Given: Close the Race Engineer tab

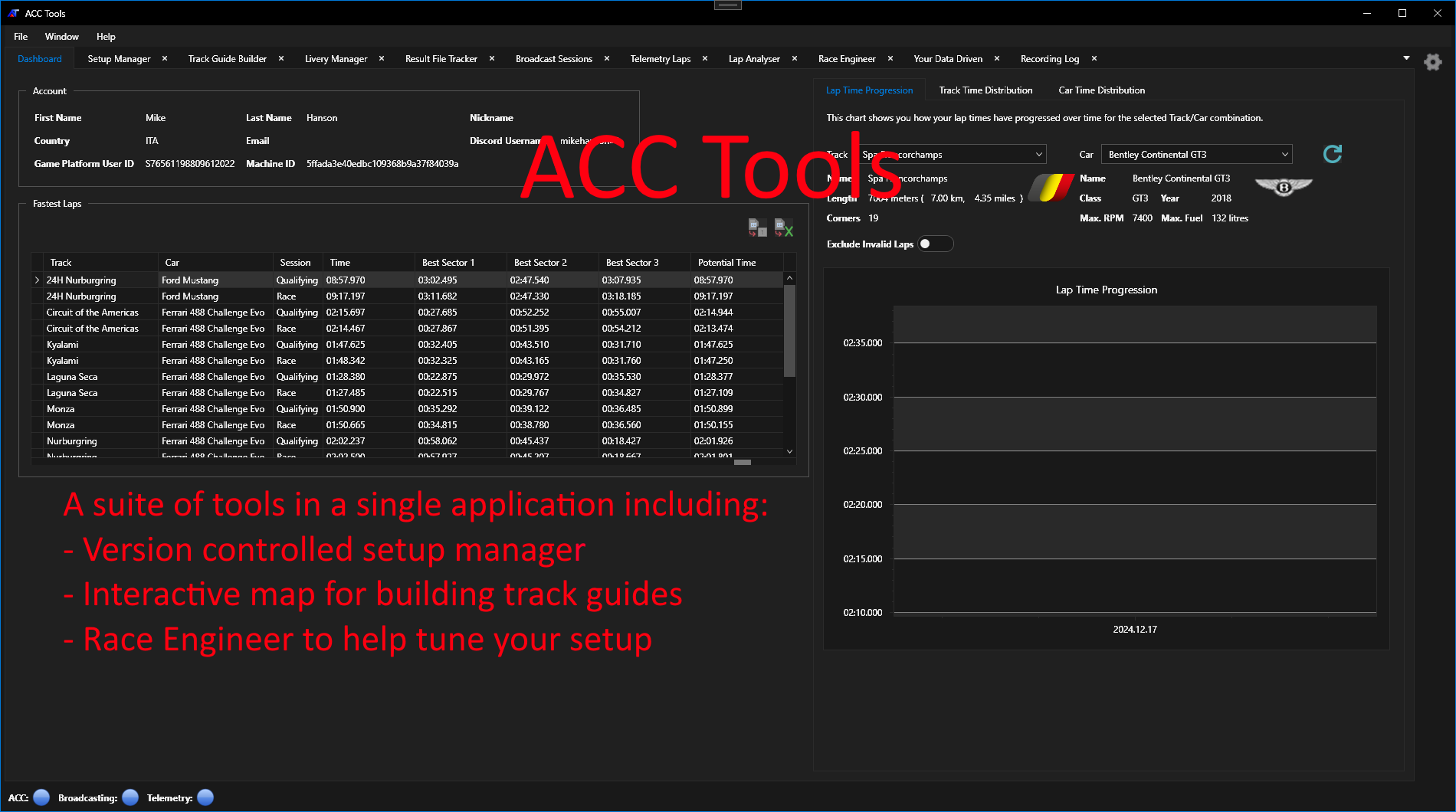Looking at the screenshot, I should (x=890, y=58).
